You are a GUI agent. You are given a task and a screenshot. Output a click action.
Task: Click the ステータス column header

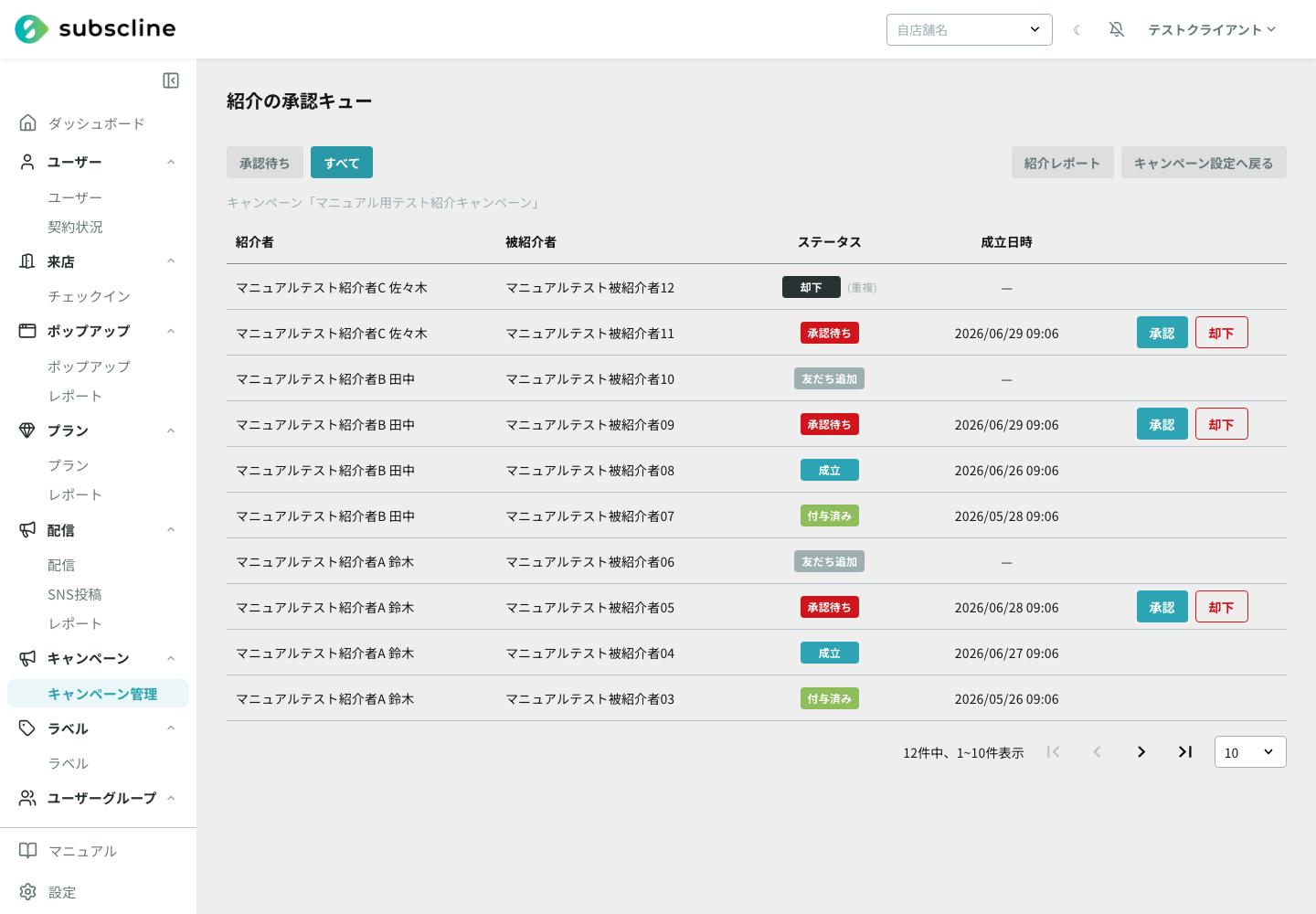[830, 242]
